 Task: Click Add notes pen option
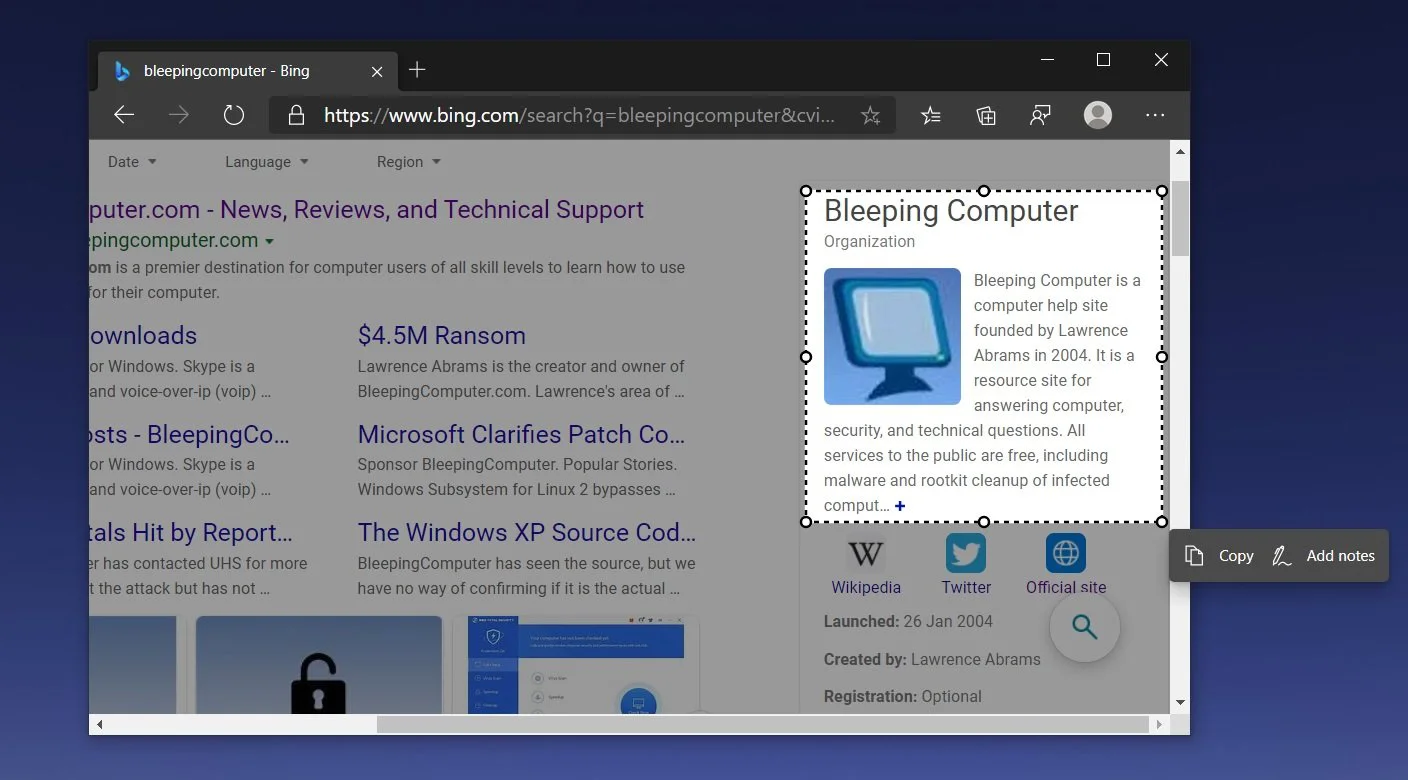1323,556
